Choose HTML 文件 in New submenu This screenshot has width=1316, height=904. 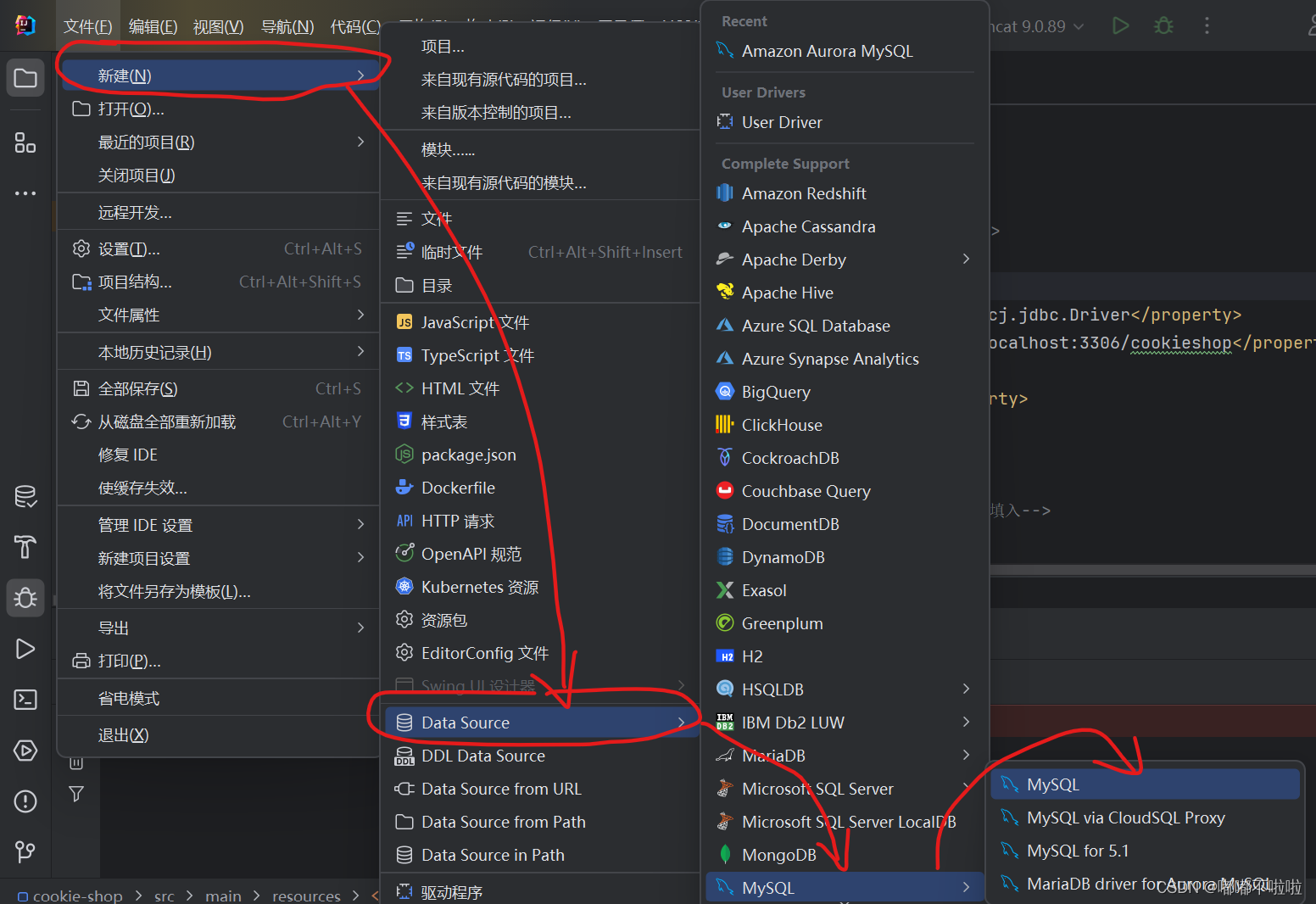[540, 388]
